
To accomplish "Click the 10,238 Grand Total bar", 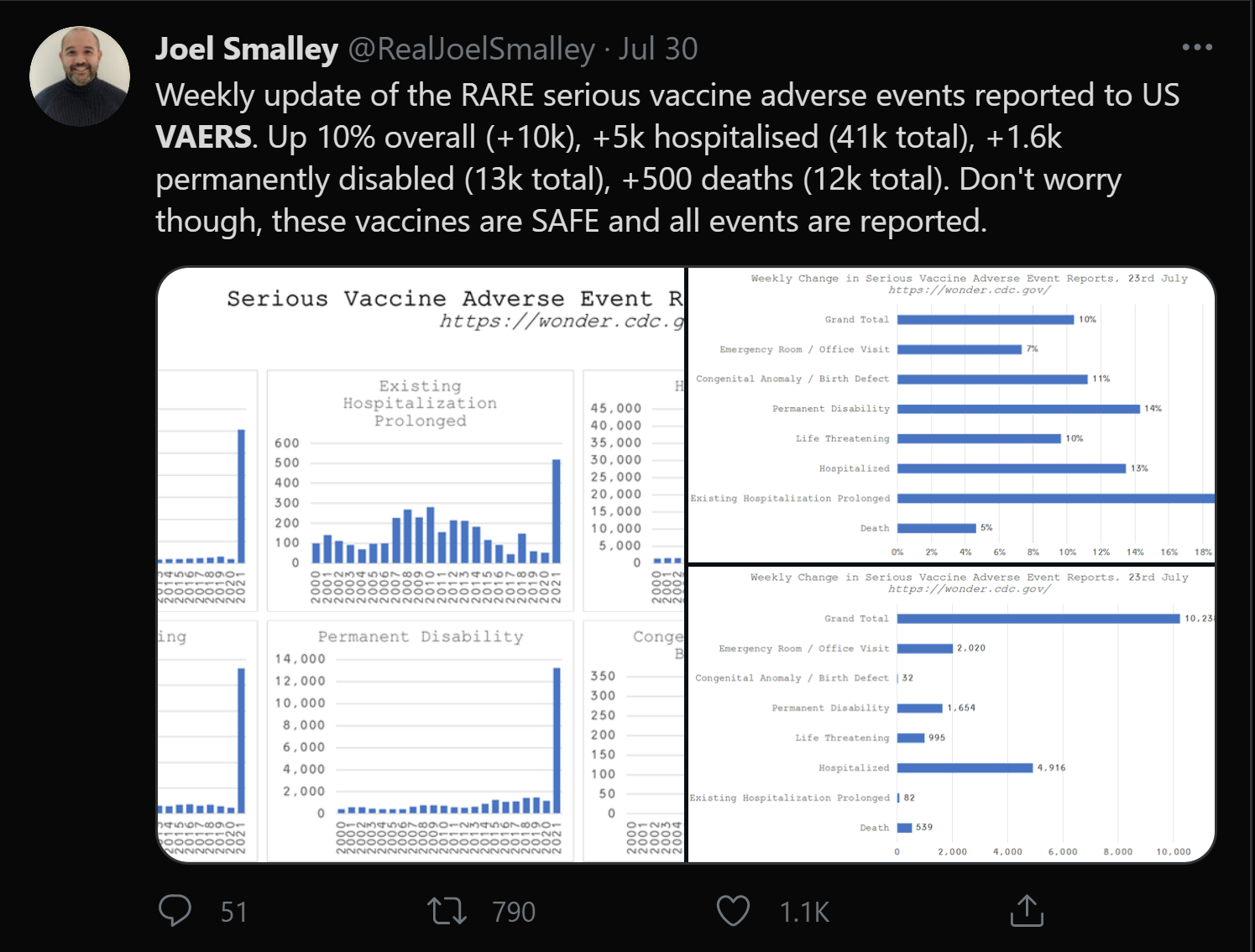I will 1038,619.
